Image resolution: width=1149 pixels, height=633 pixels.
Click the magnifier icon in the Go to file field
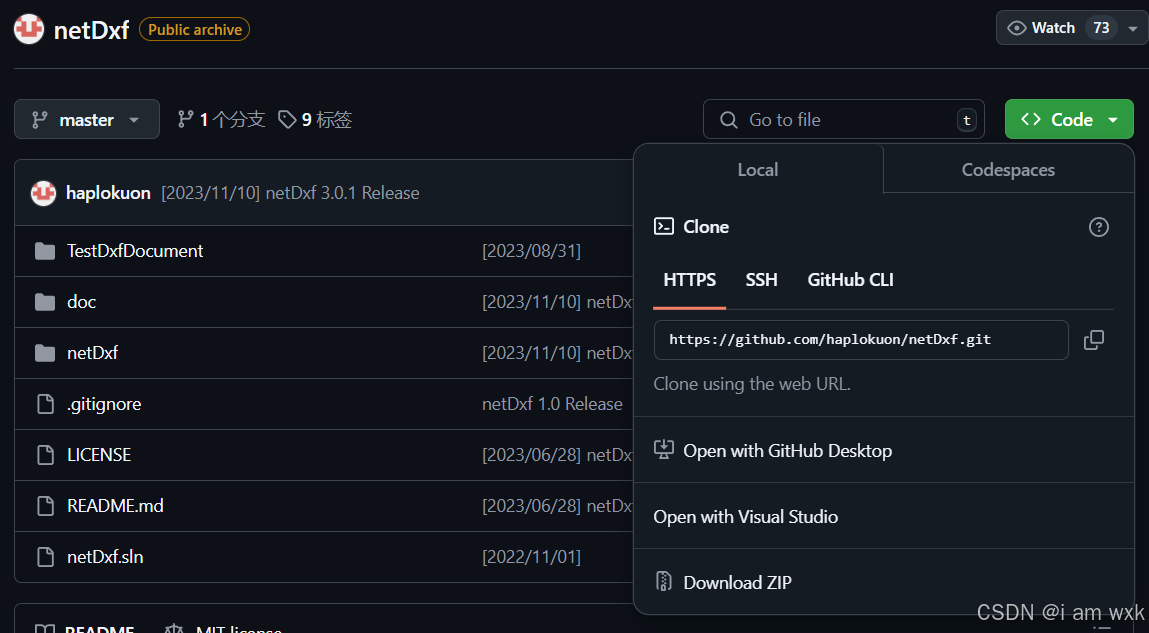pos(729,119)
